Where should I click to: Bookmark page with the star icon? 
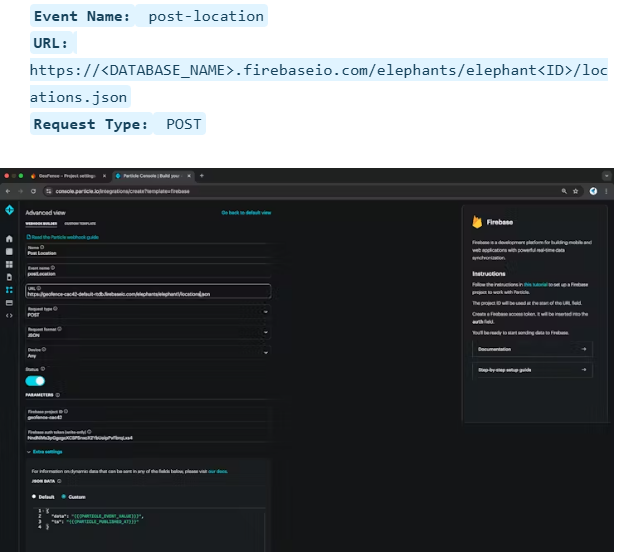pyautogui.click(x=579, y=190)
